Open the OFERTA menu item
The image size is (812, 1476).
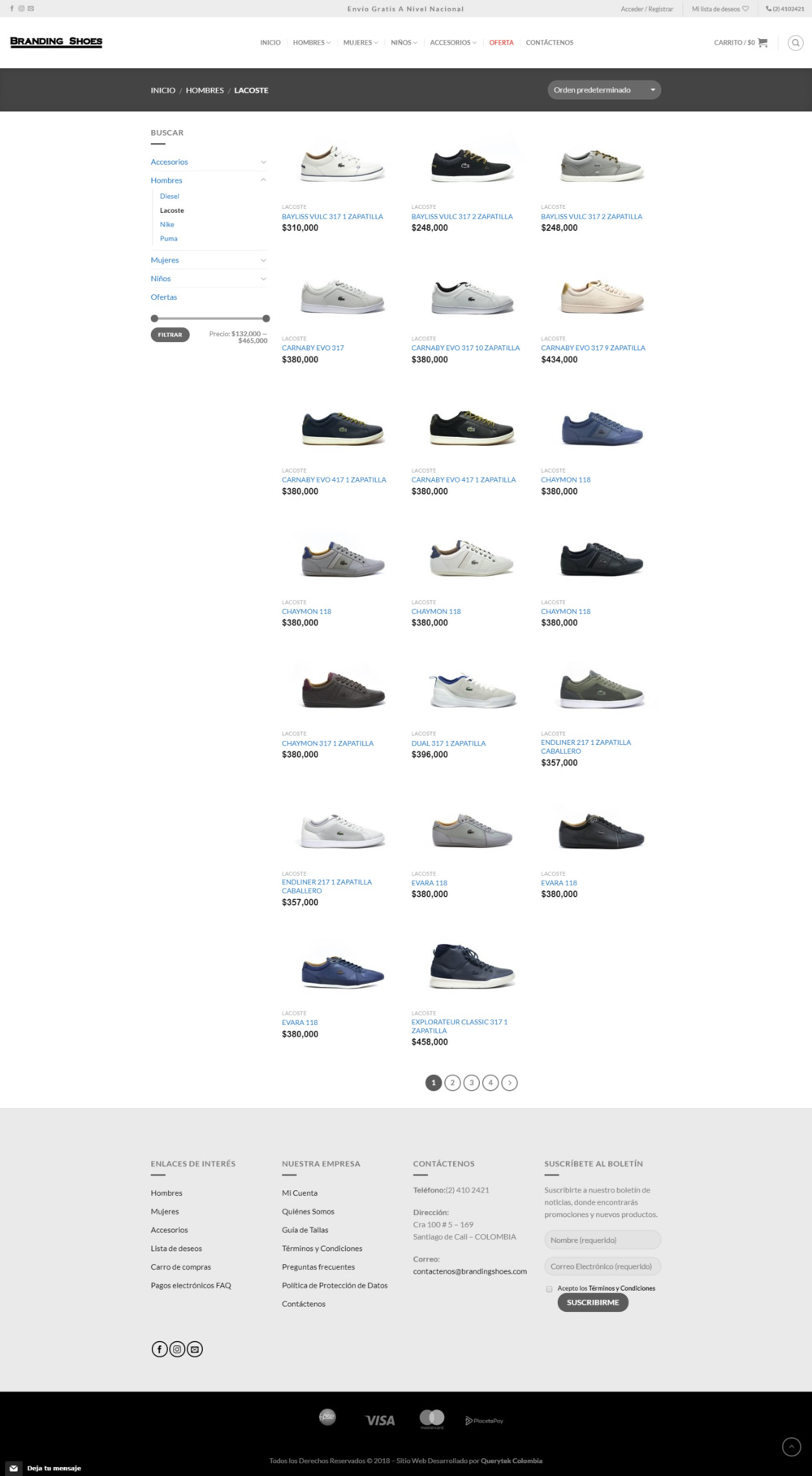click(x=501, y=42)
